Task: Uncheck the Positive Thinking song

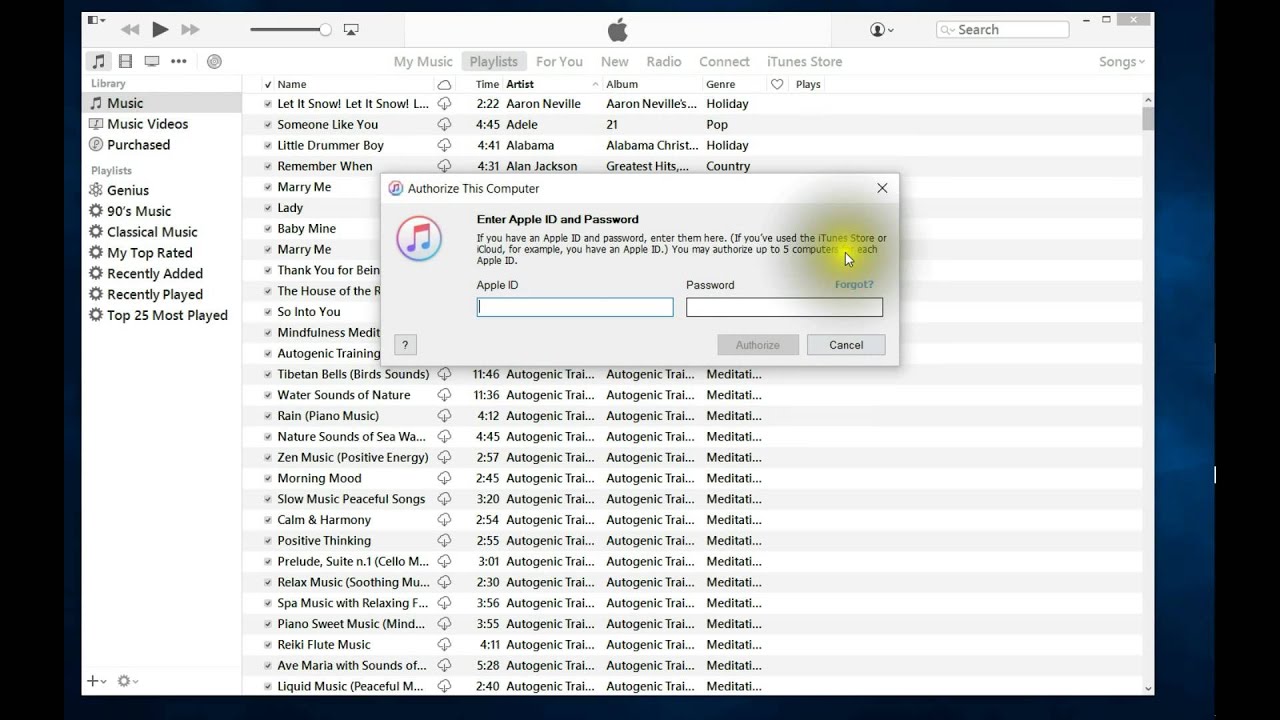Action: [x=268, y=541]
